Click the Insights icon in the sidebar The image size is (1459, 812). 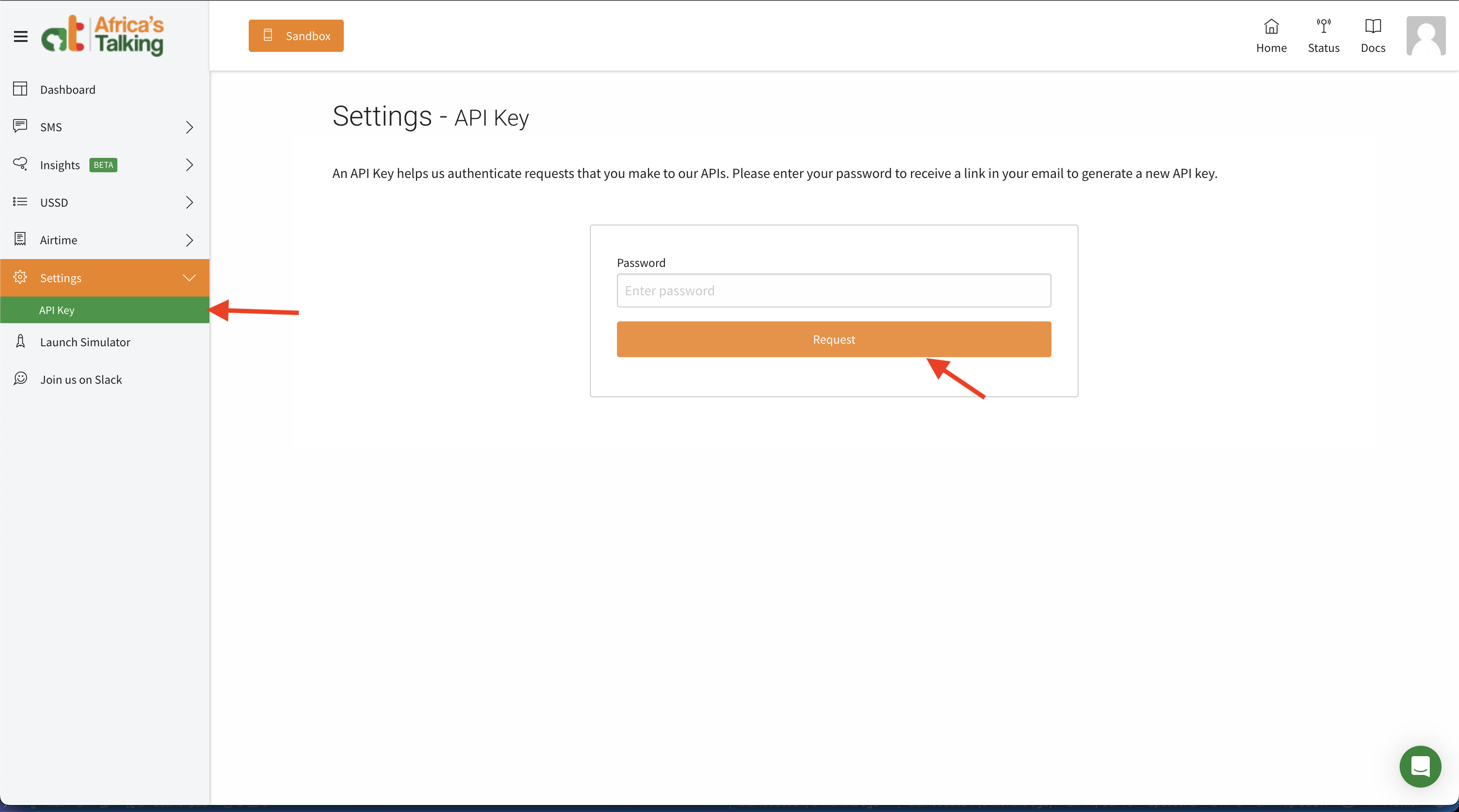point(21,164)
